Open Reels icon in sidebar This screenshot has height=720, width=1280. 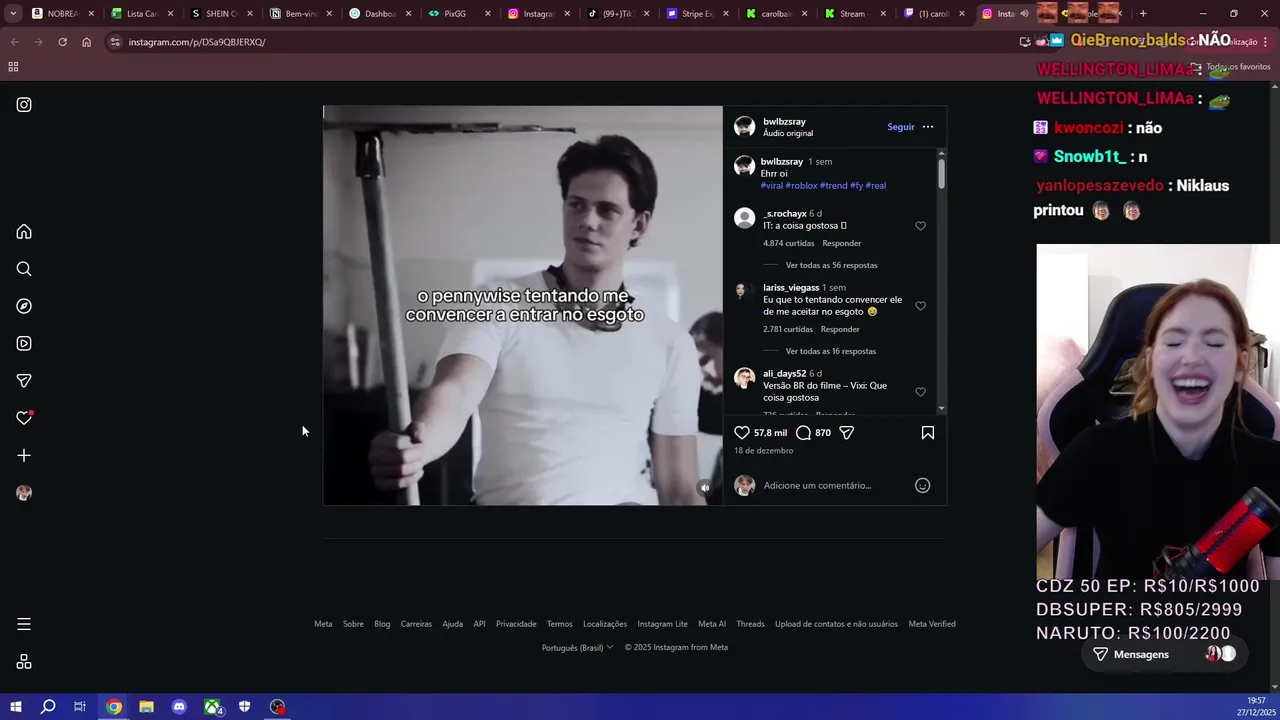point(24,343)
